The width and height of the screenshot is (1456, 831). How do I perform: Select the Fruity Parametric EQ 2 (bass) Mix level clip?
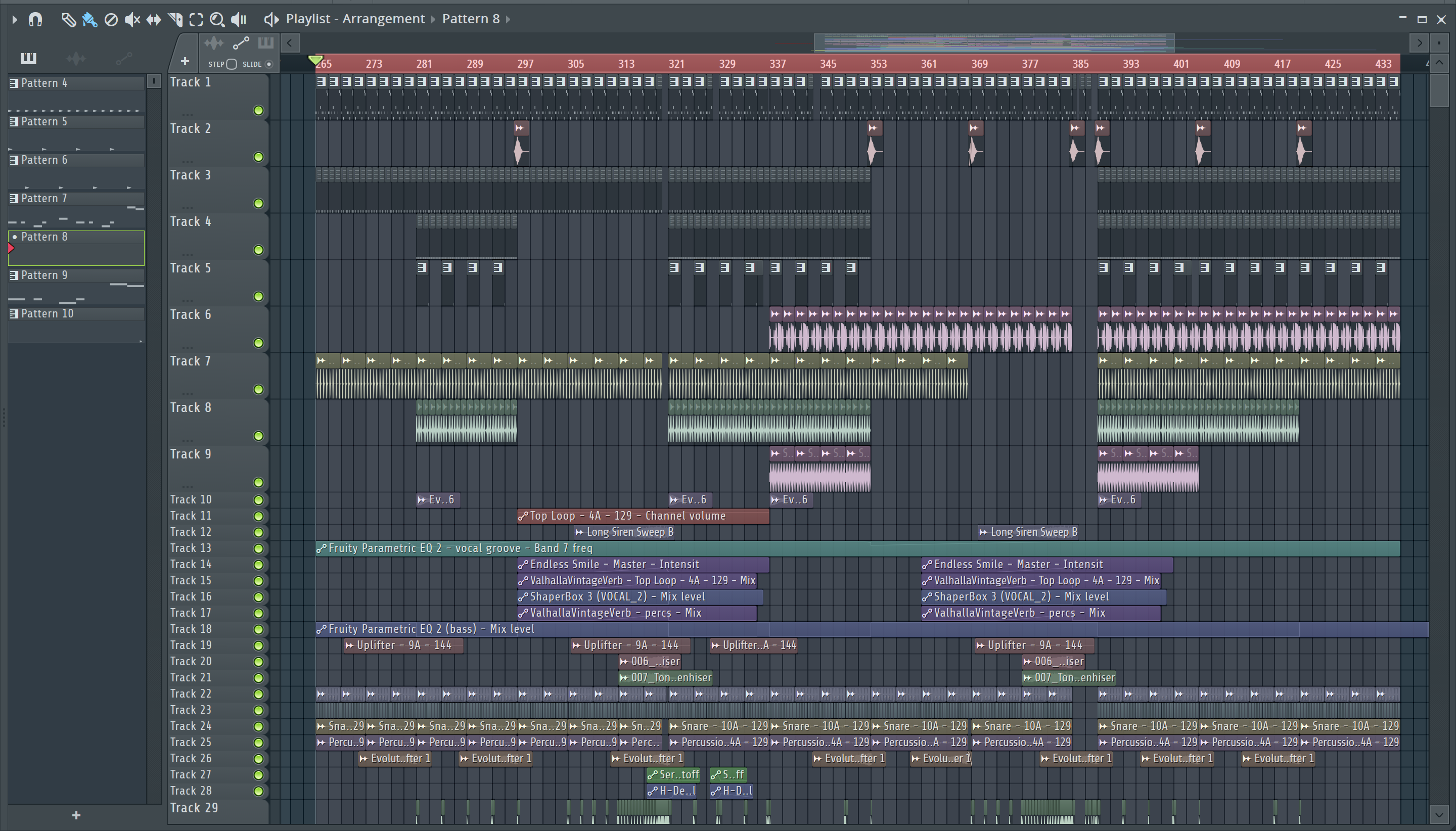pos(872,629)
